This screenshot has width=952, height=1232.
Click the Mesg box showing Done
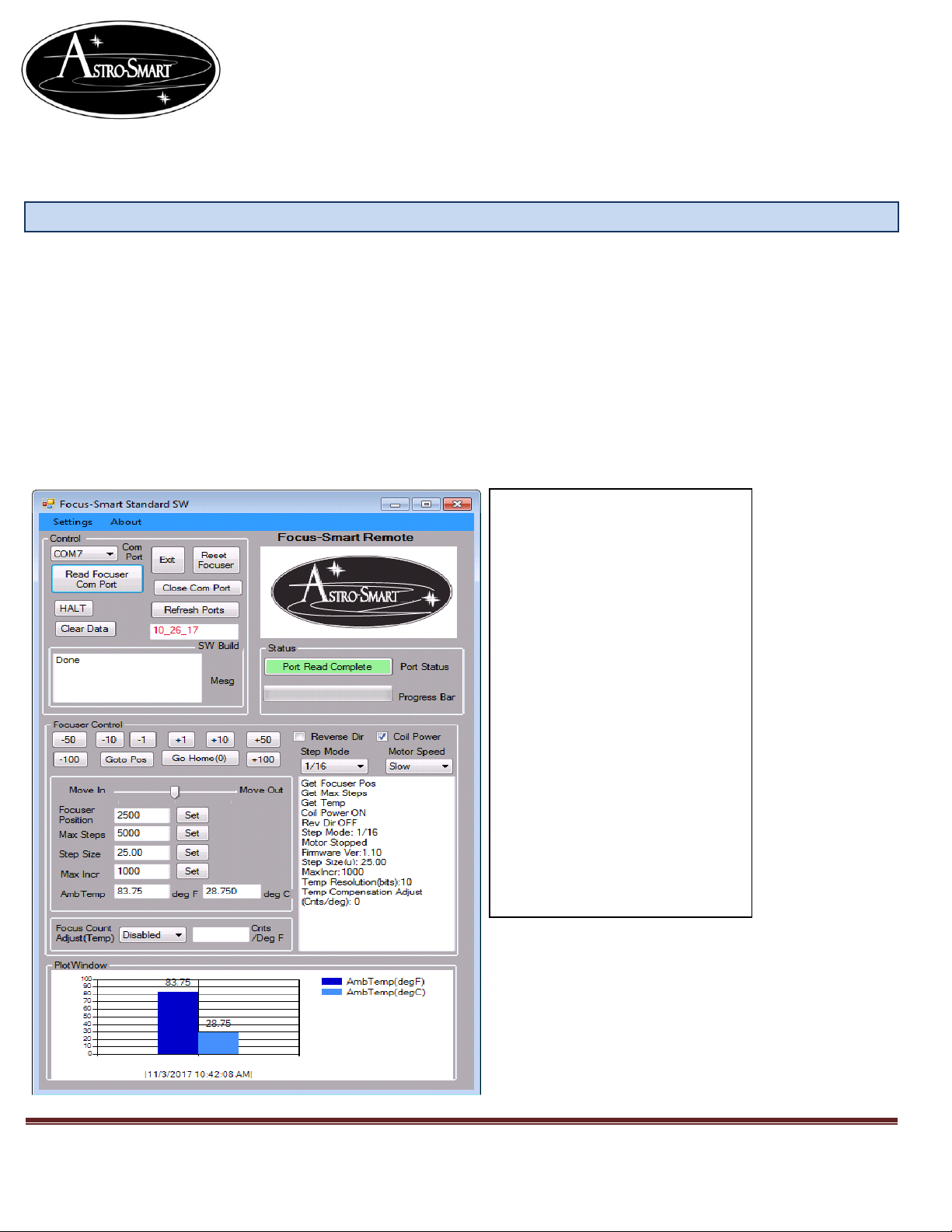coord(127,678)
